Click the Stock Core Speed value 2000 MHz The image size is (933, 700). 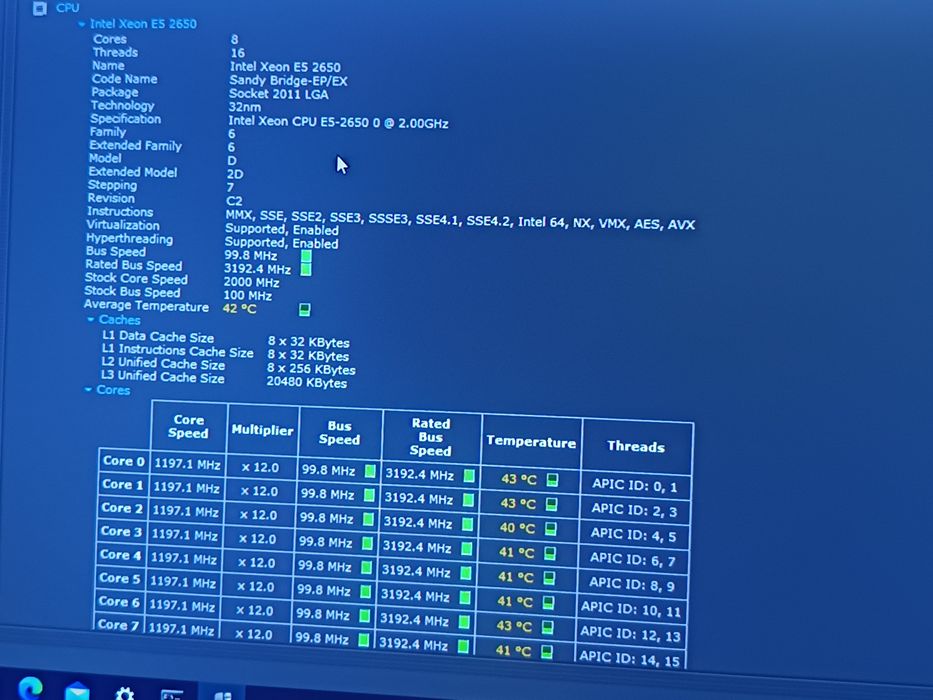point(251,282)
